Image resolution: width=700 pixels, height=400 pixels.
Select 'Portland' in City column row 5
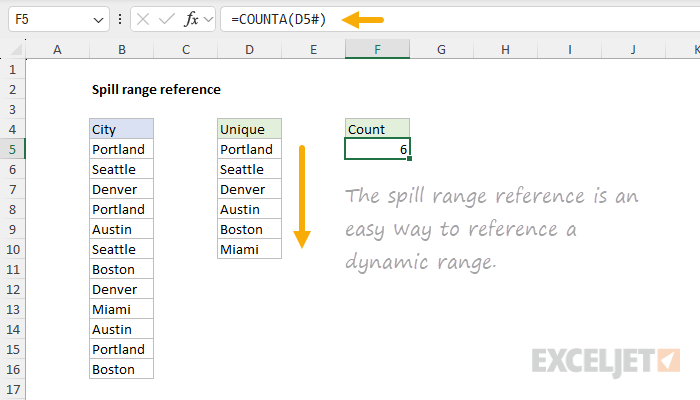point(121,149)
